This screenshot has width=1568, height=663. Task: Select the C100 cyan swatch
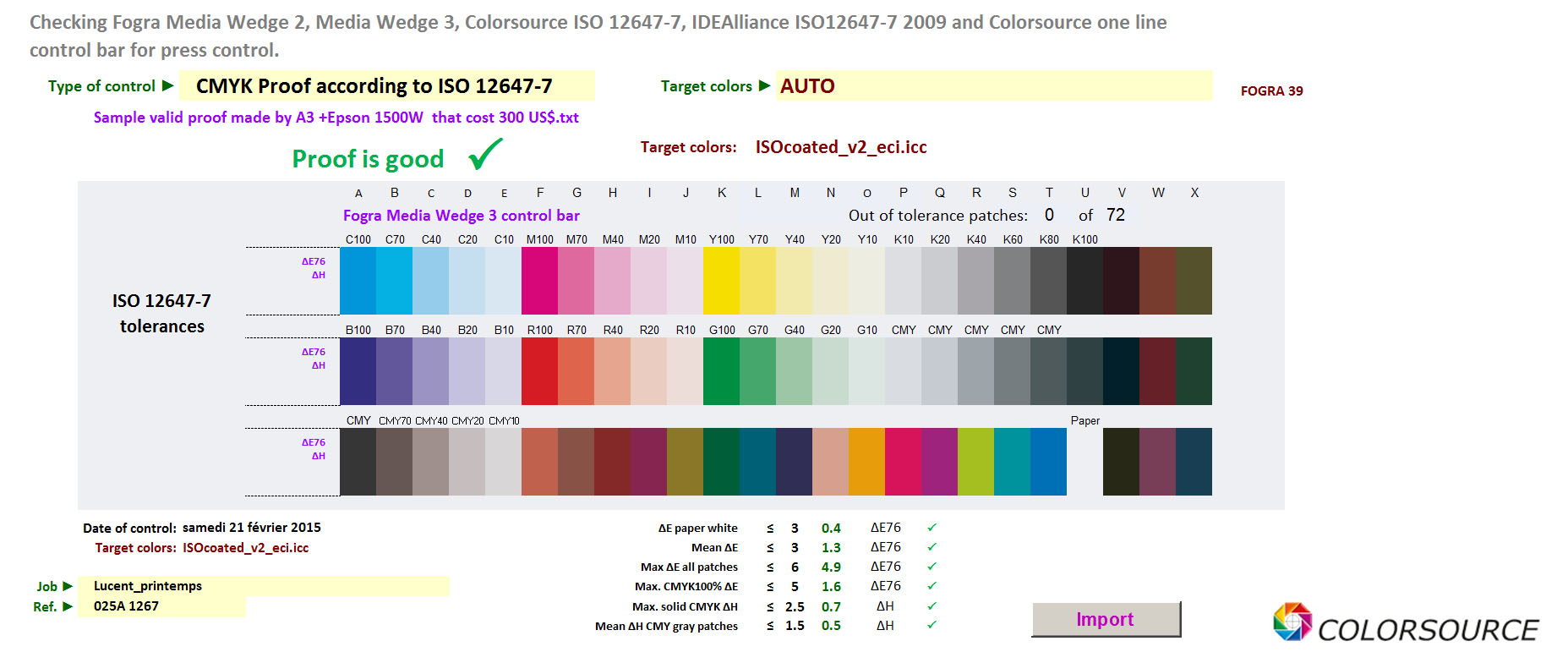tap(358, 281)
